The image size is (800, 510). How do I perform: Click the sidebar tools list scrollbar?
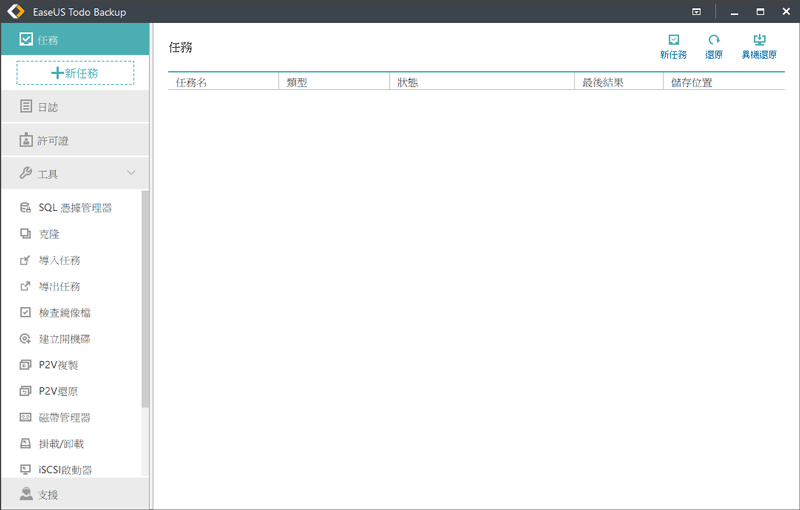[145, 300]
